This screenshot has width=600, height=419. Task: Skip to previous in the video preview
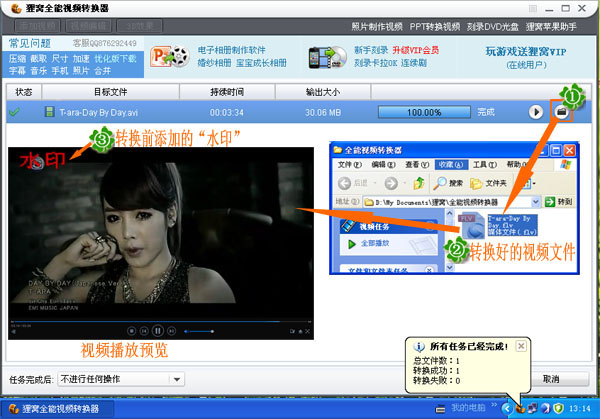coord(144,331)
